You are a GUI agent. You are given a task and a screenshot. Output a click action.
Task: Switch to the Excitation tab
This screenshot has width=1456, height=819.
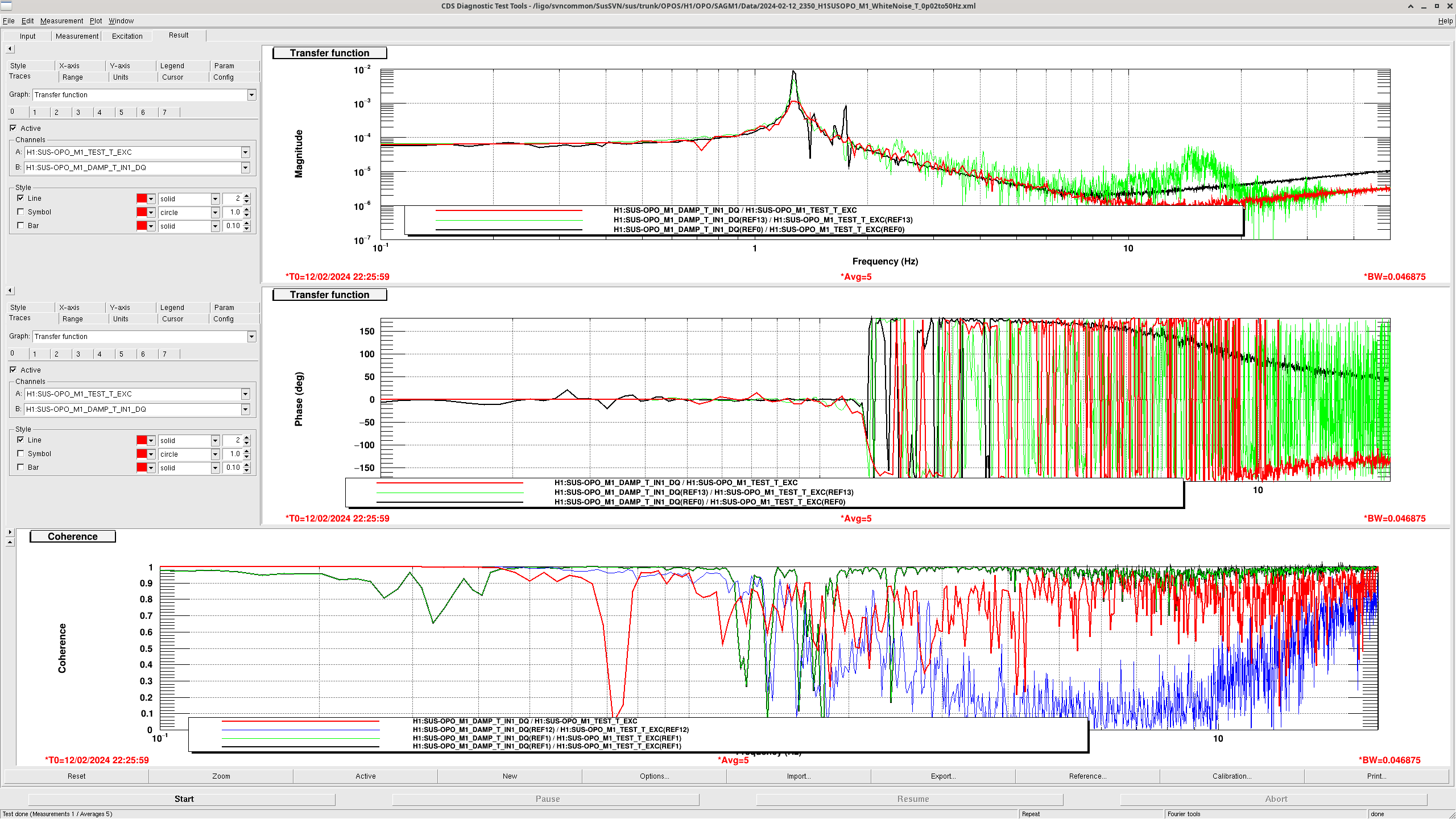pos(127,36)
